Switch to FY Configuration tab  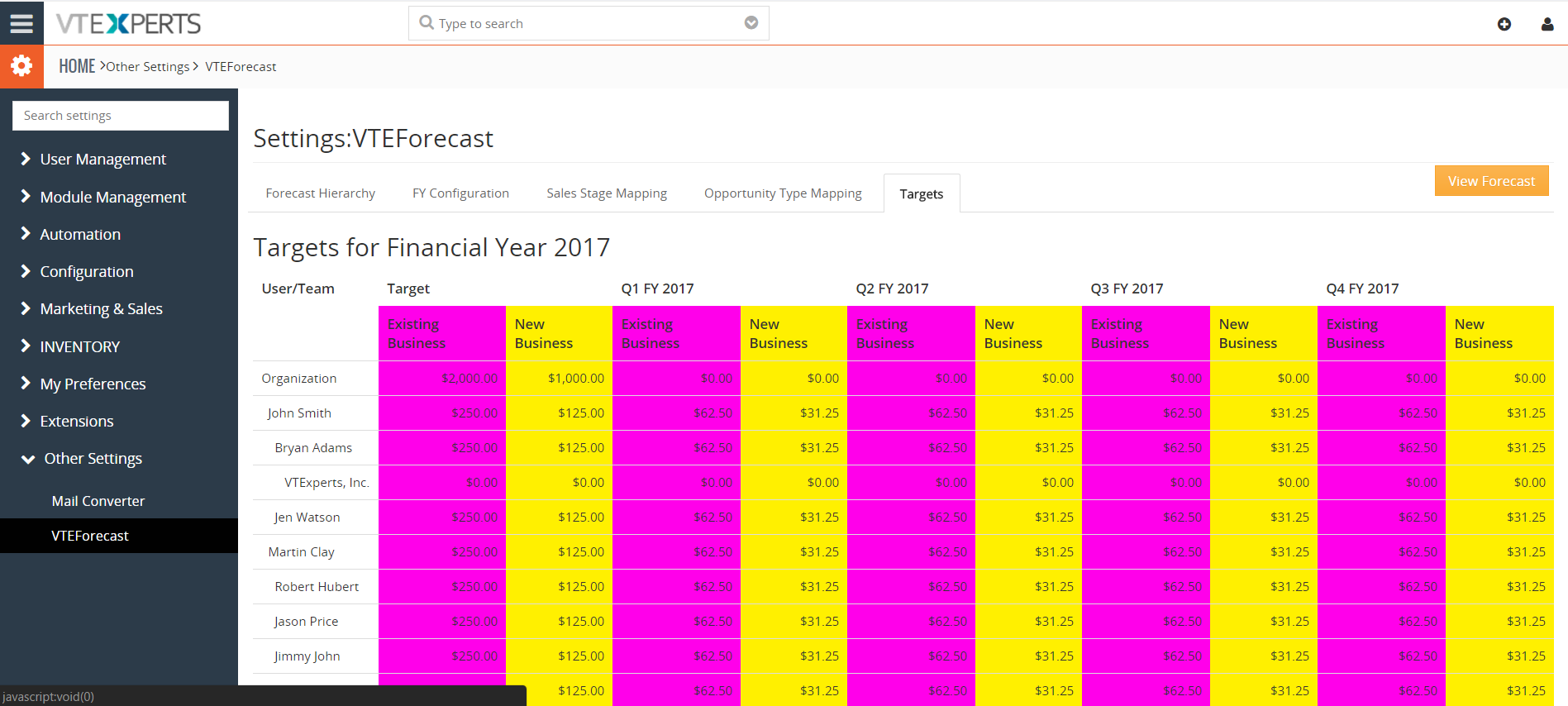pyautogui.click(x=460, y=193)
